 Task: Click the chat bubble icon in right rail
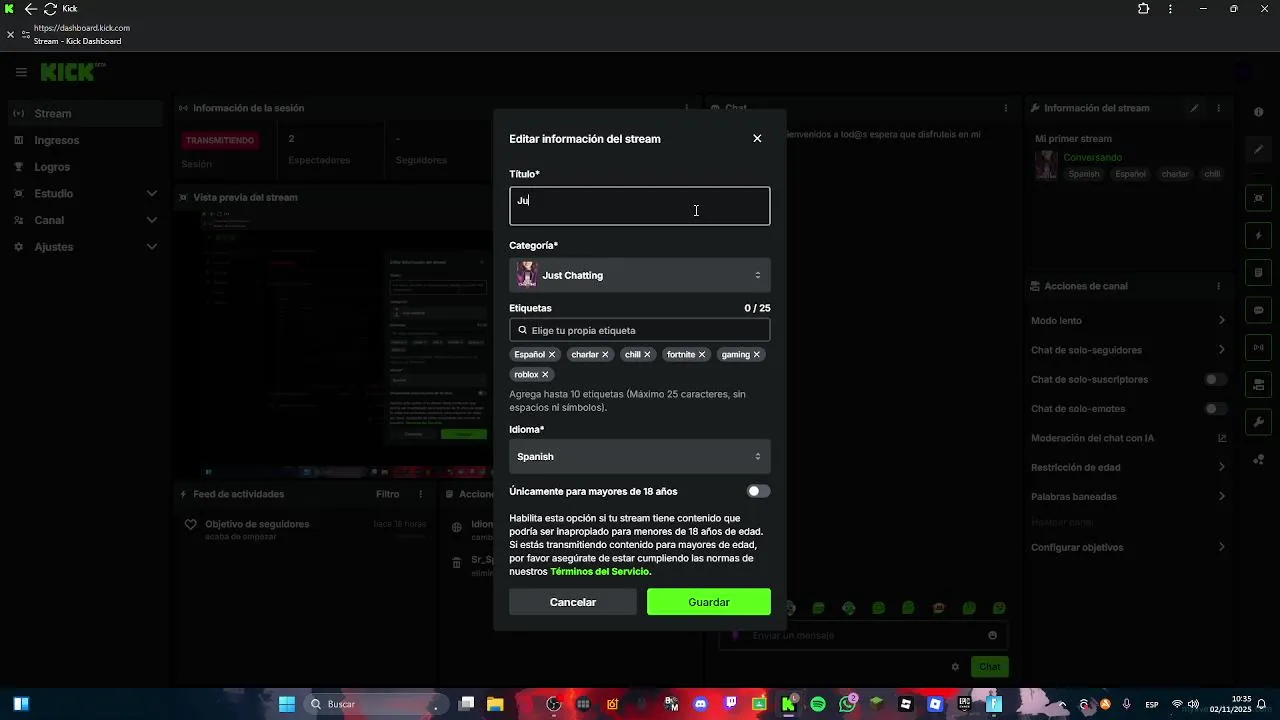(x=1259, y=310)
